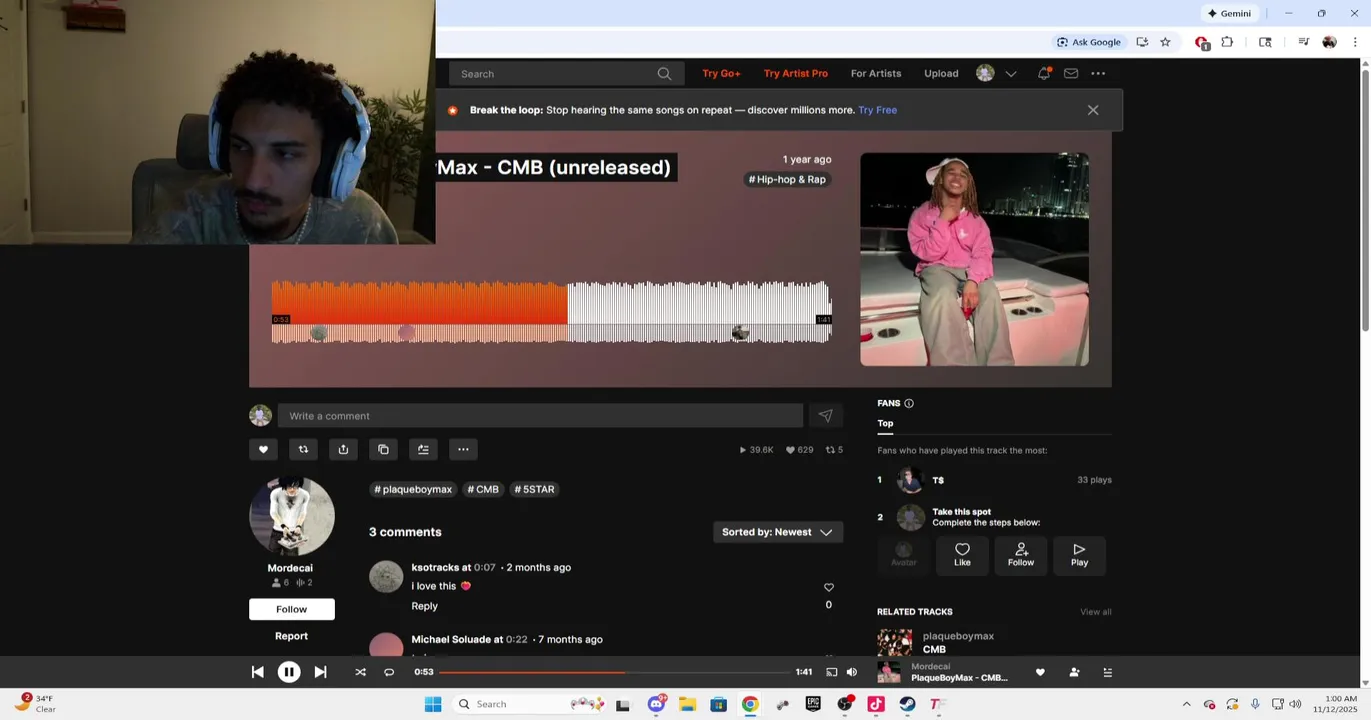This screenshot has width=1371, height=720.
Task: Click Ask Google in the address bar
Action: coord(1089,42)
